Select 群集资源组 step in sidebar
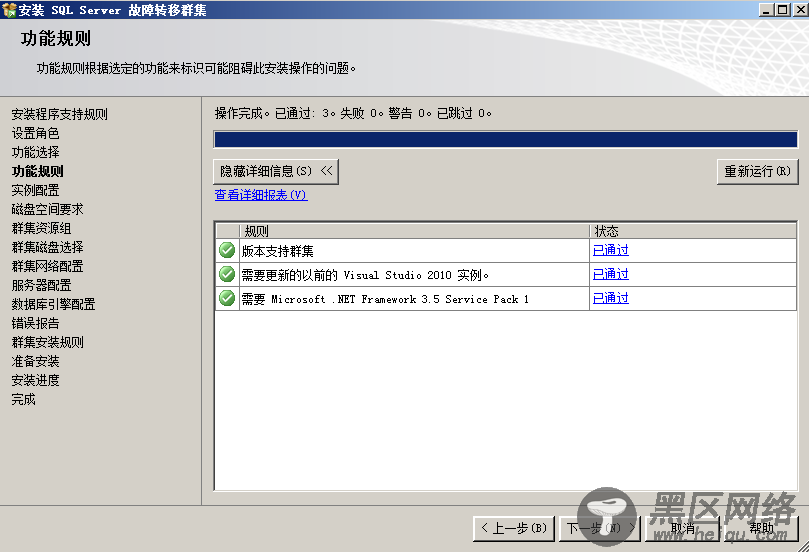This screenshot has height=552, width=809. pos(41,228)
